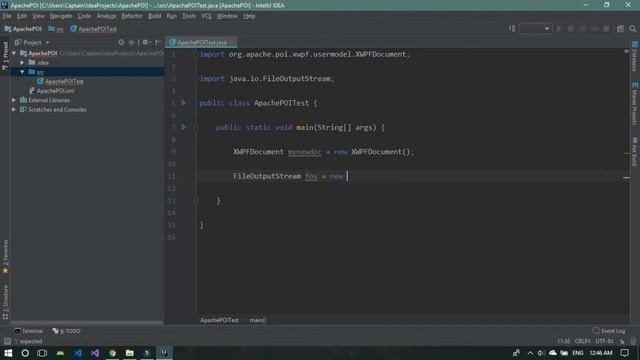Switch to ApachePOITest.java editor tab
Screen dimensions: 640x360
pos(201,42)
